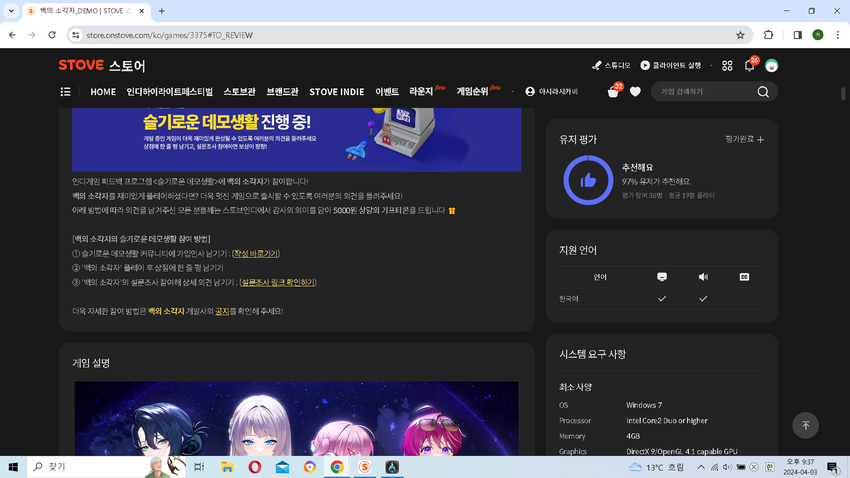Open 이벤트 menu

pos(387,92)
